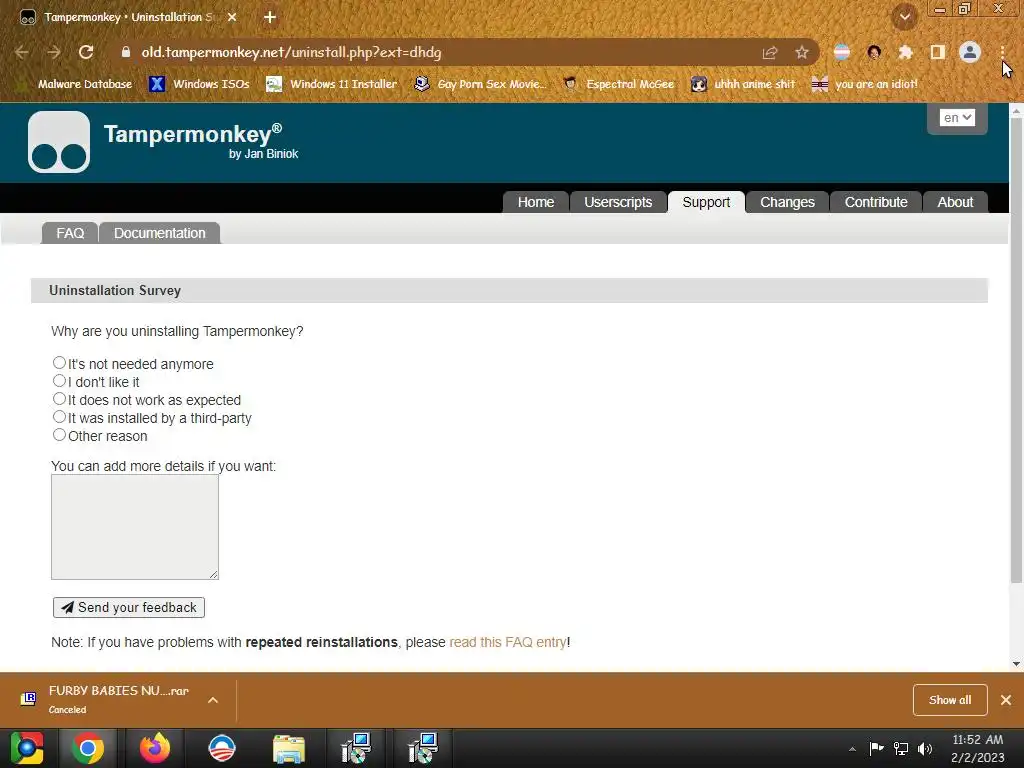Reload the page with the refresh icon

click(86, 52)
